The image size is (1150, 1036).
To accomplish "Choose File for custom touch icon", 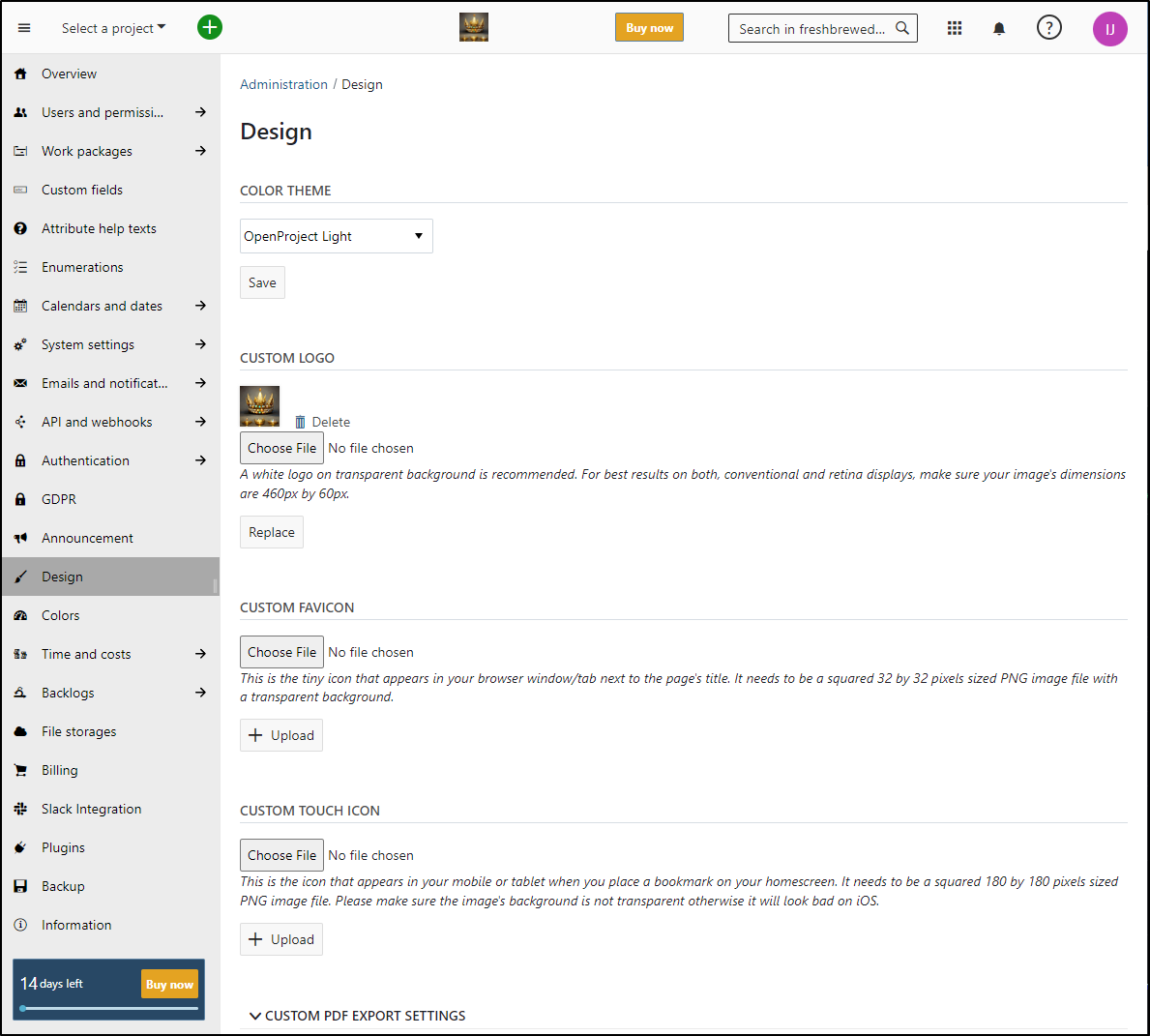I will pos(281,855).
